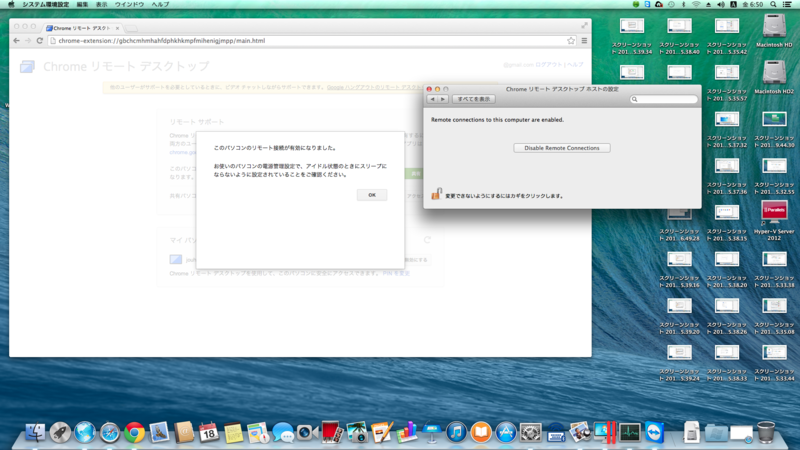Click the Wi-Fi status icon in menu bar
Viewport: 800px width, 450px height.
(x=696, y=4)
